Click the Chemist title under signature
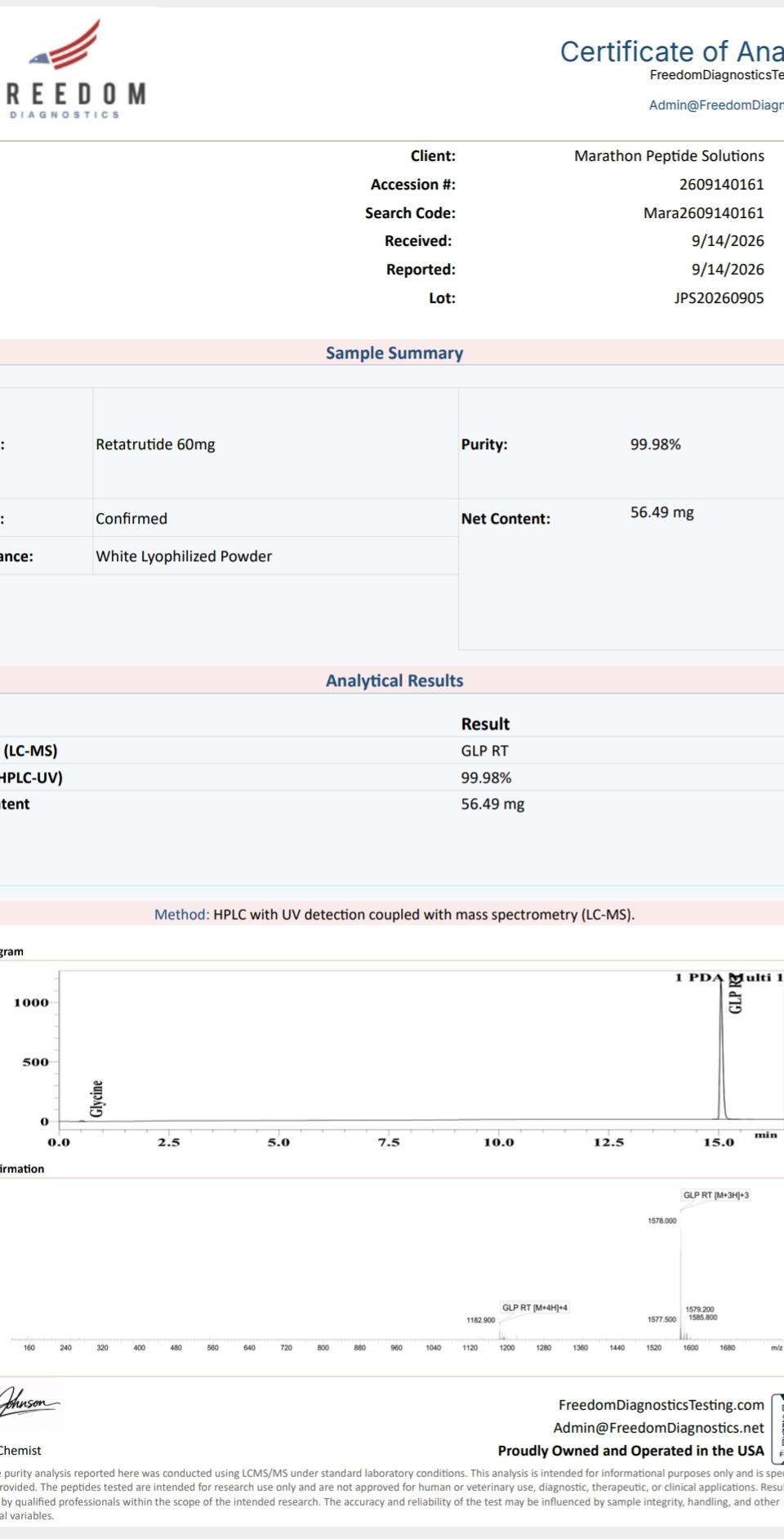The height and width of the screenshot is (1539, 784). [20, 1451]
